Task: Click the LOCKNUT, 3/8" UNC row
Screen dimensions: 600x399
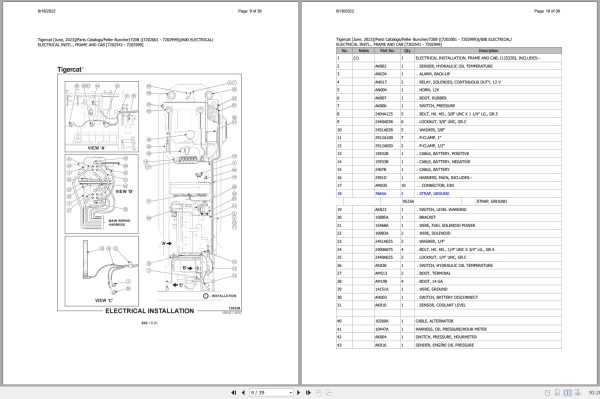Action: point(449,122)
